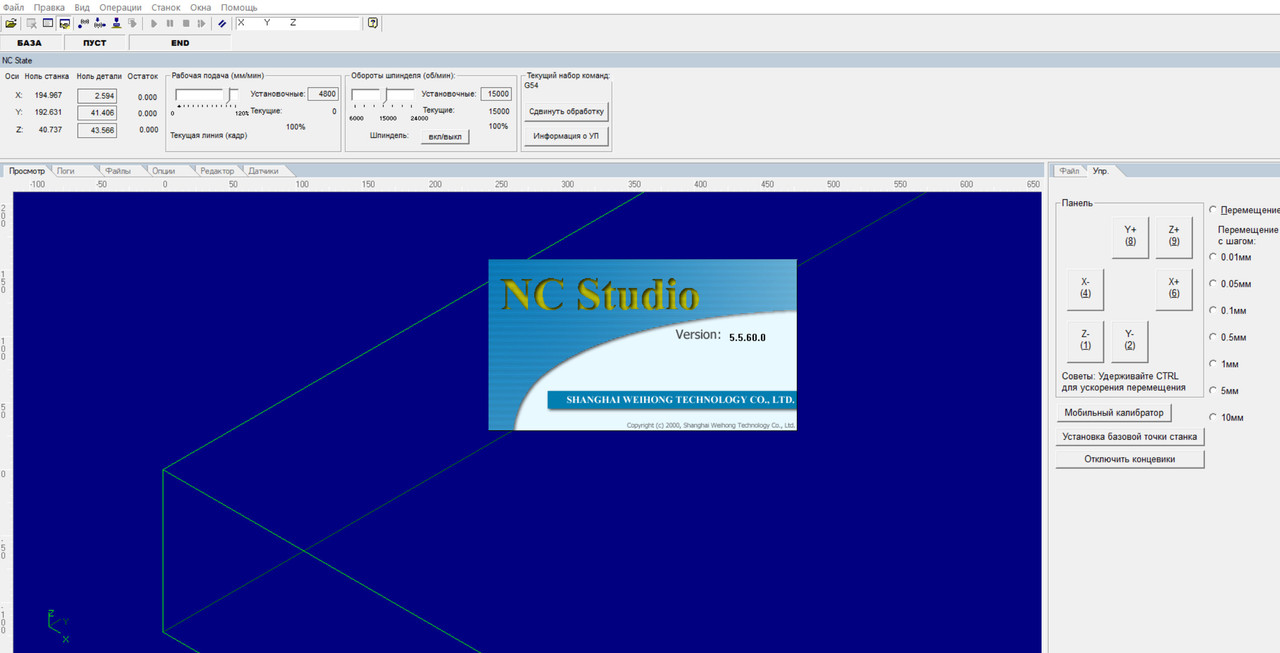Click the greyed edit-file toolbar icon
This screenshot has height=653, width=1280.
(31, 23)
